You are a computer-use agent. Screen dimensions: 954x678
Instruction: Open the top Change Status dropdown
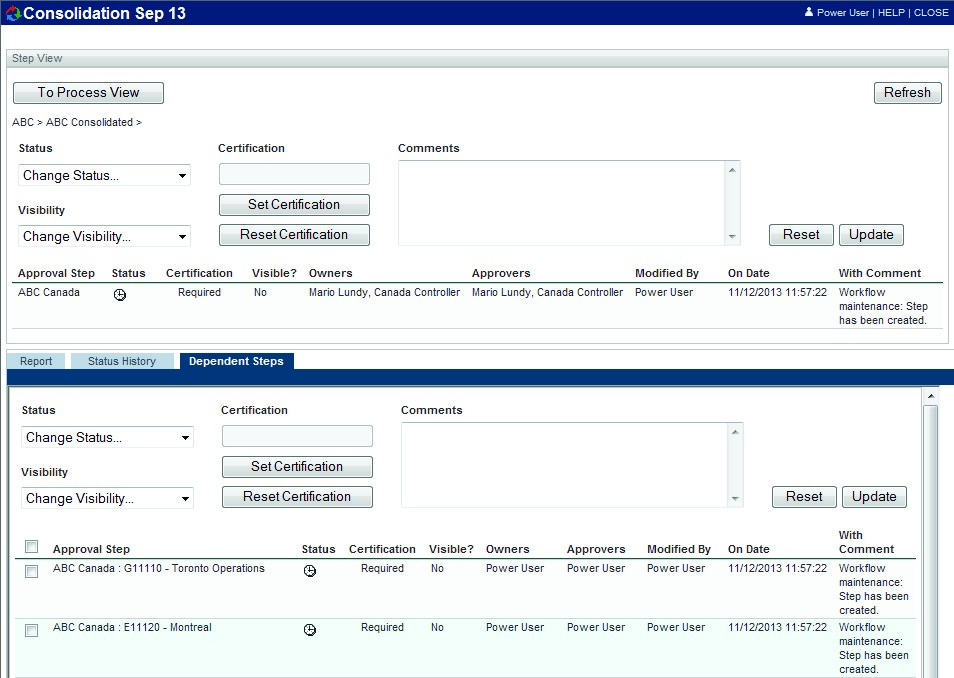pos(104,176)
